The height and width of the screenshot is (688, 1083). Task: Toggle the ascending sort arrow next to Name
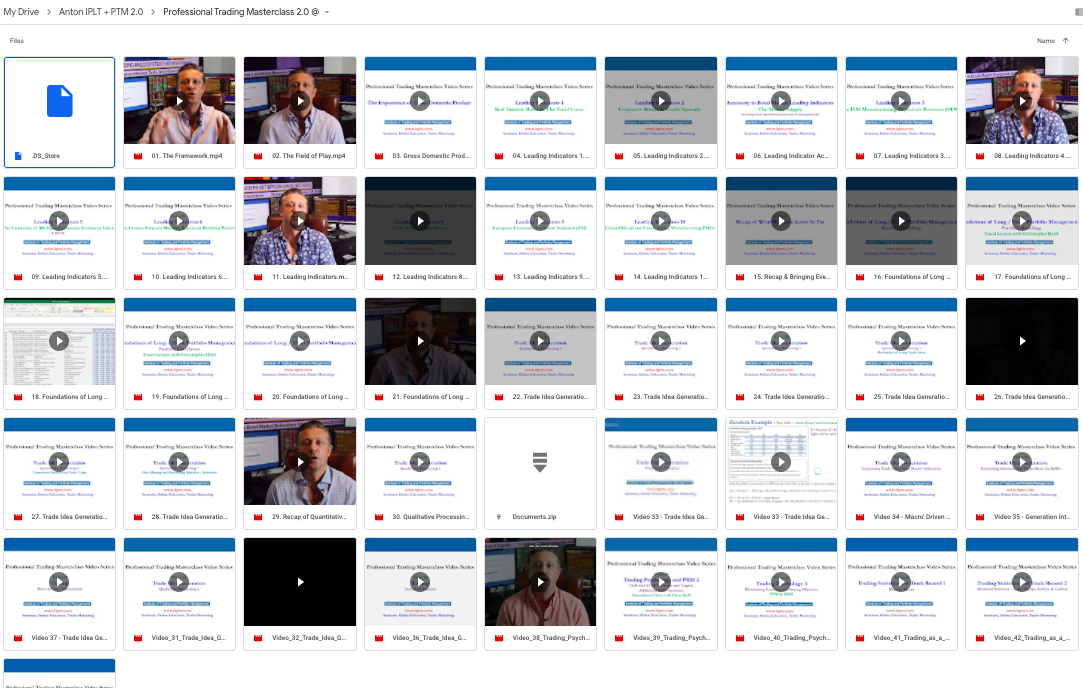(x=1063, y=40)
